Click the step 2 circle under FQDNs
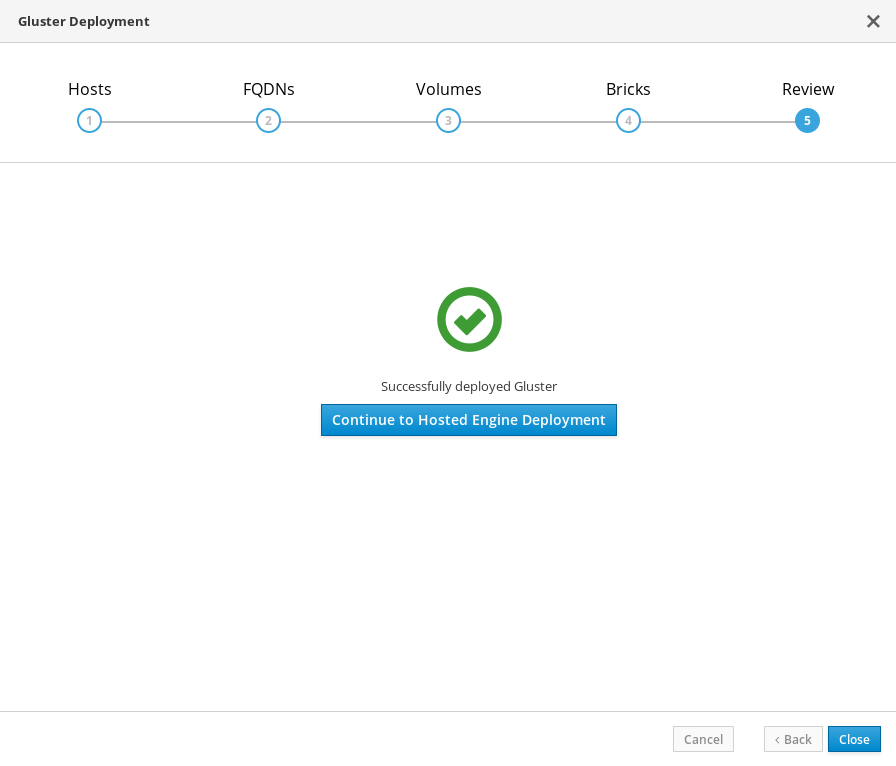896x766 pixels. [268, 120]
